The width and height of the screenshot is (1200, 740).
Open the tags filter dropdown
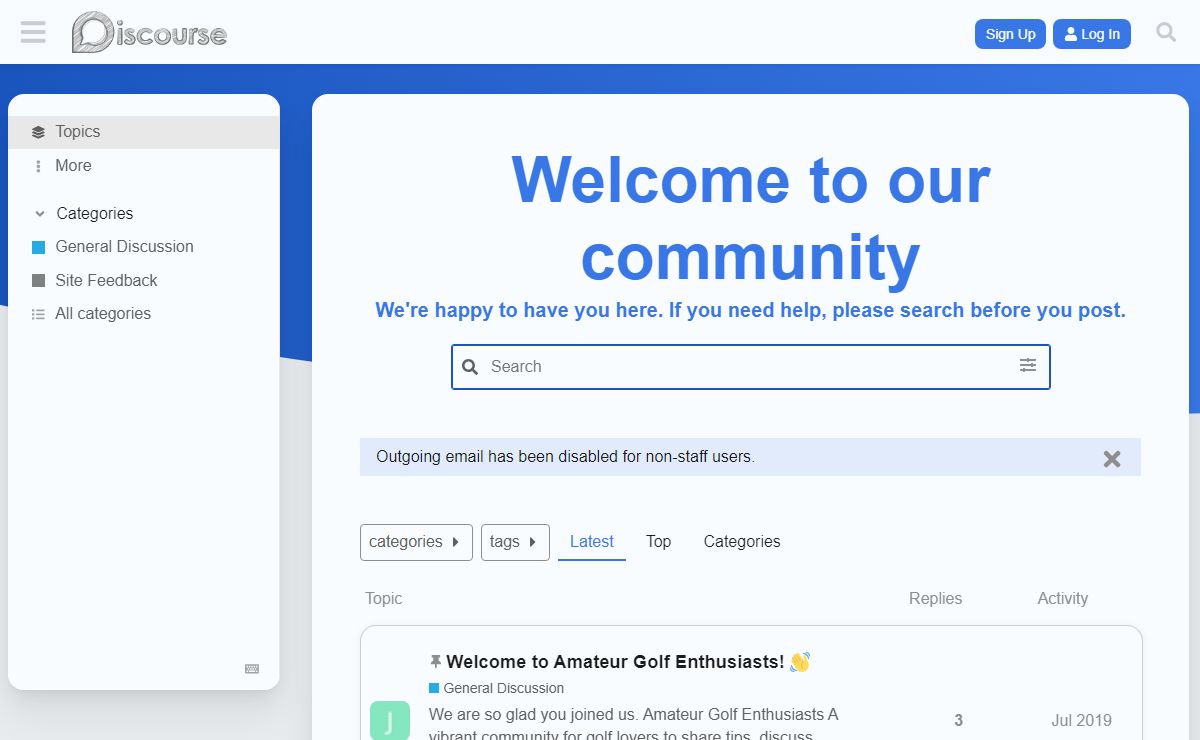pyautogui.click(x=515, y=542)
